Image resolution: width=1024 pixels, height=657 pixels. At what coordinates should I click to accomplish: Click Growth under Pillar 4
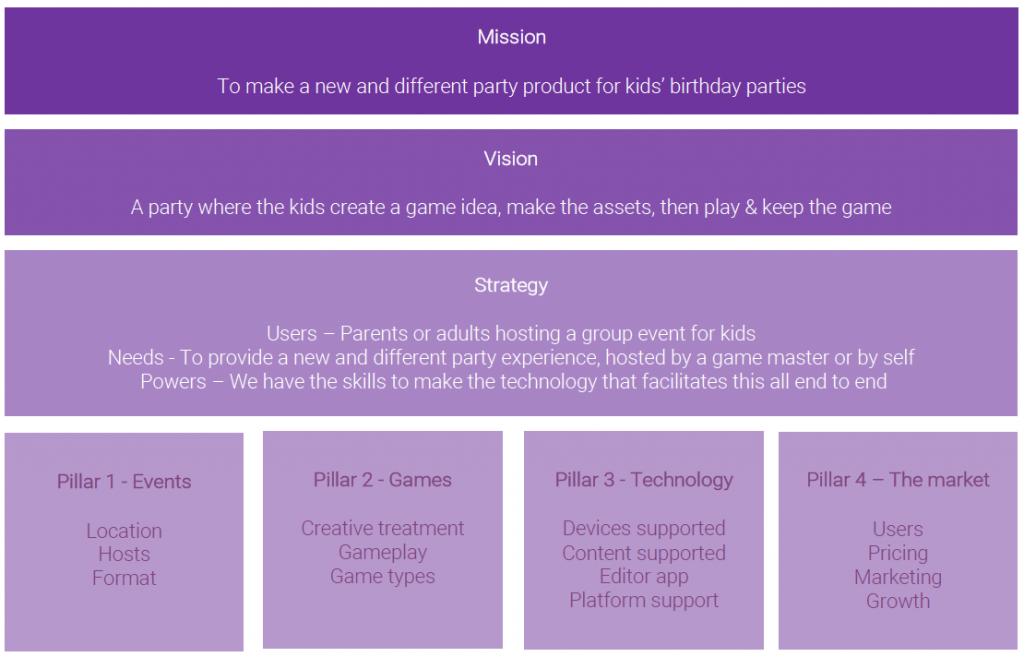point(898,601)
